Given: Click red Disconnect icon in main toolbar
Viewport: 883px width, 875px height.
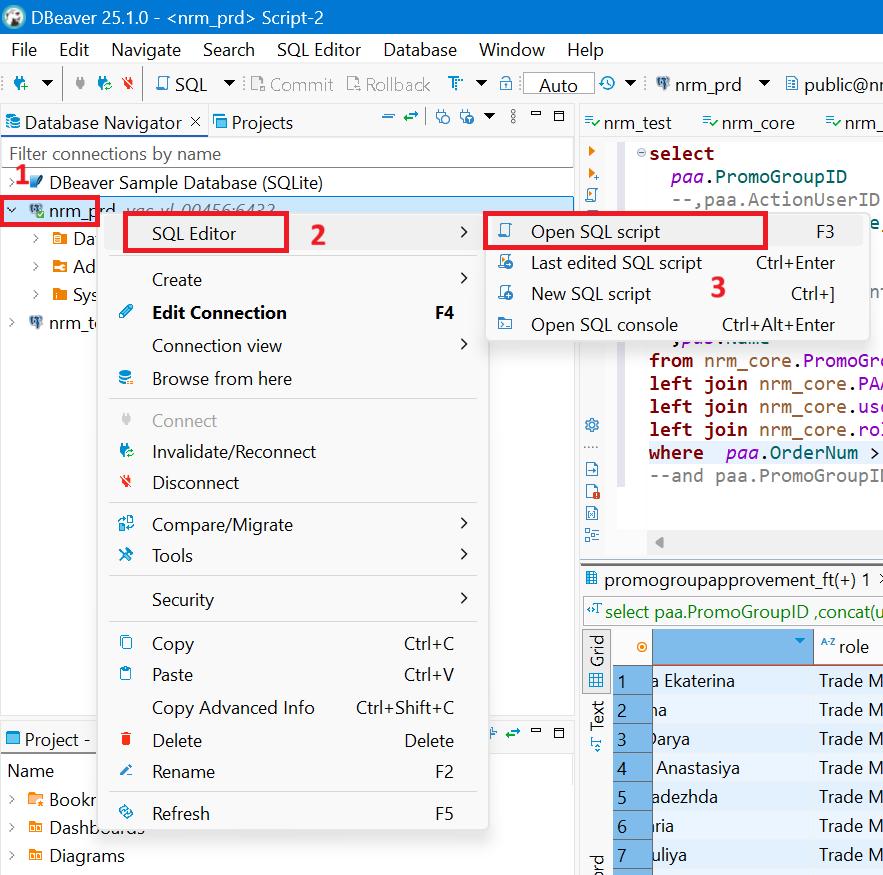Looking at the screenshot, I should point(128,83).
